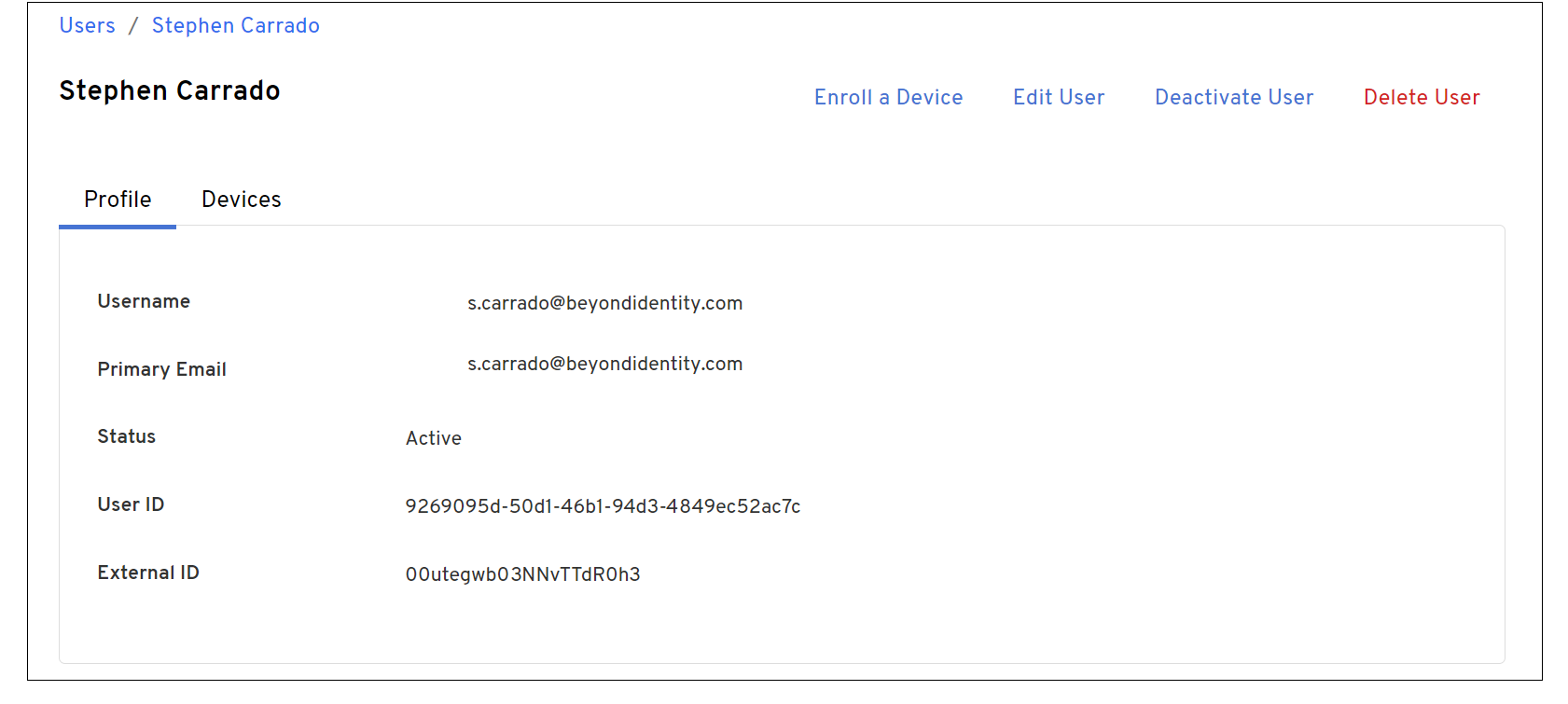Select the External ID value 00utegwb03NNvTTdR0h3
Screen dimensions: 1568x704
pos(522,574)
